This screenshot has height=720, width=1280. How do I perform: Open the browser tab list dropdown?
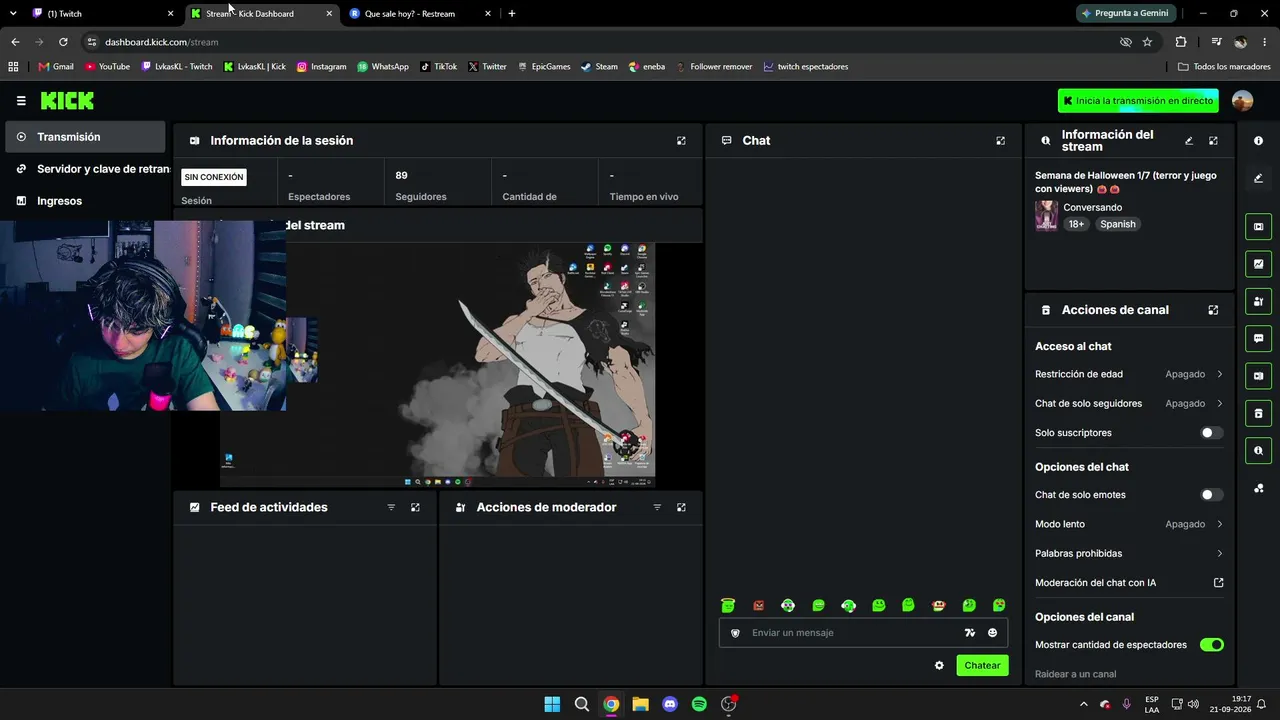click(13, 14)
